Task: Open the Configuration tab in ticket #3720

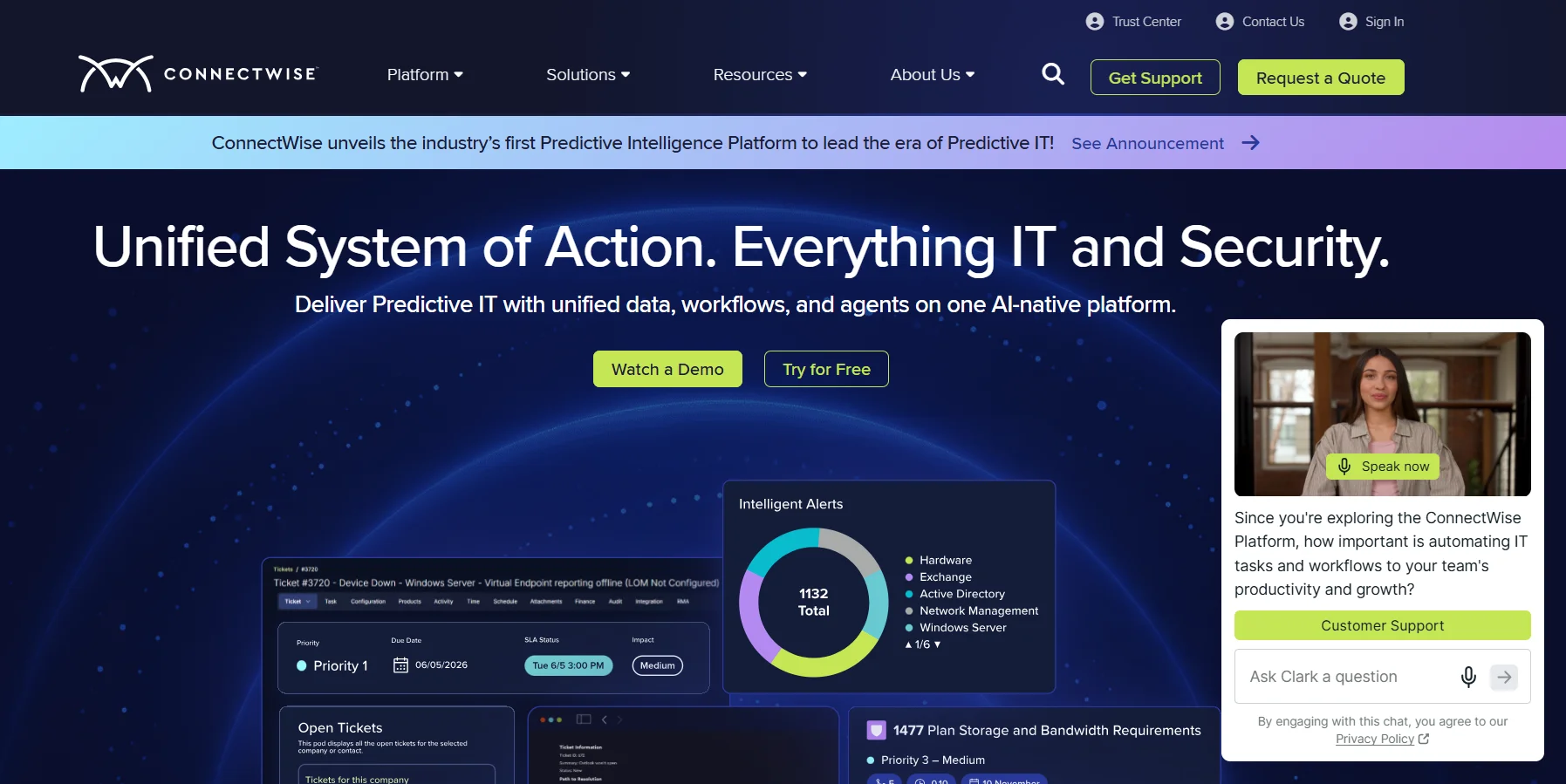Action: pyautogui.click(x=368, y=602)
